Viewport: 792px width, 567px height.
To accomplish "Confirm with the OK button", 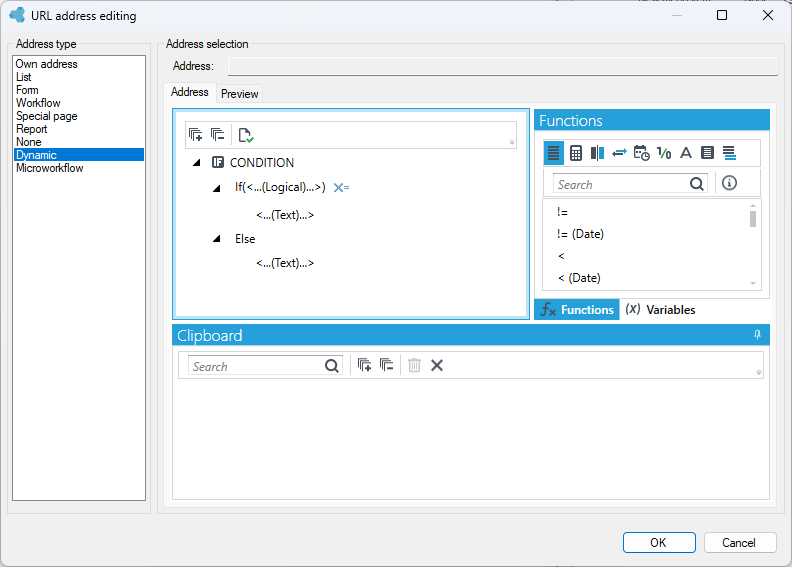I will (659, 543).
